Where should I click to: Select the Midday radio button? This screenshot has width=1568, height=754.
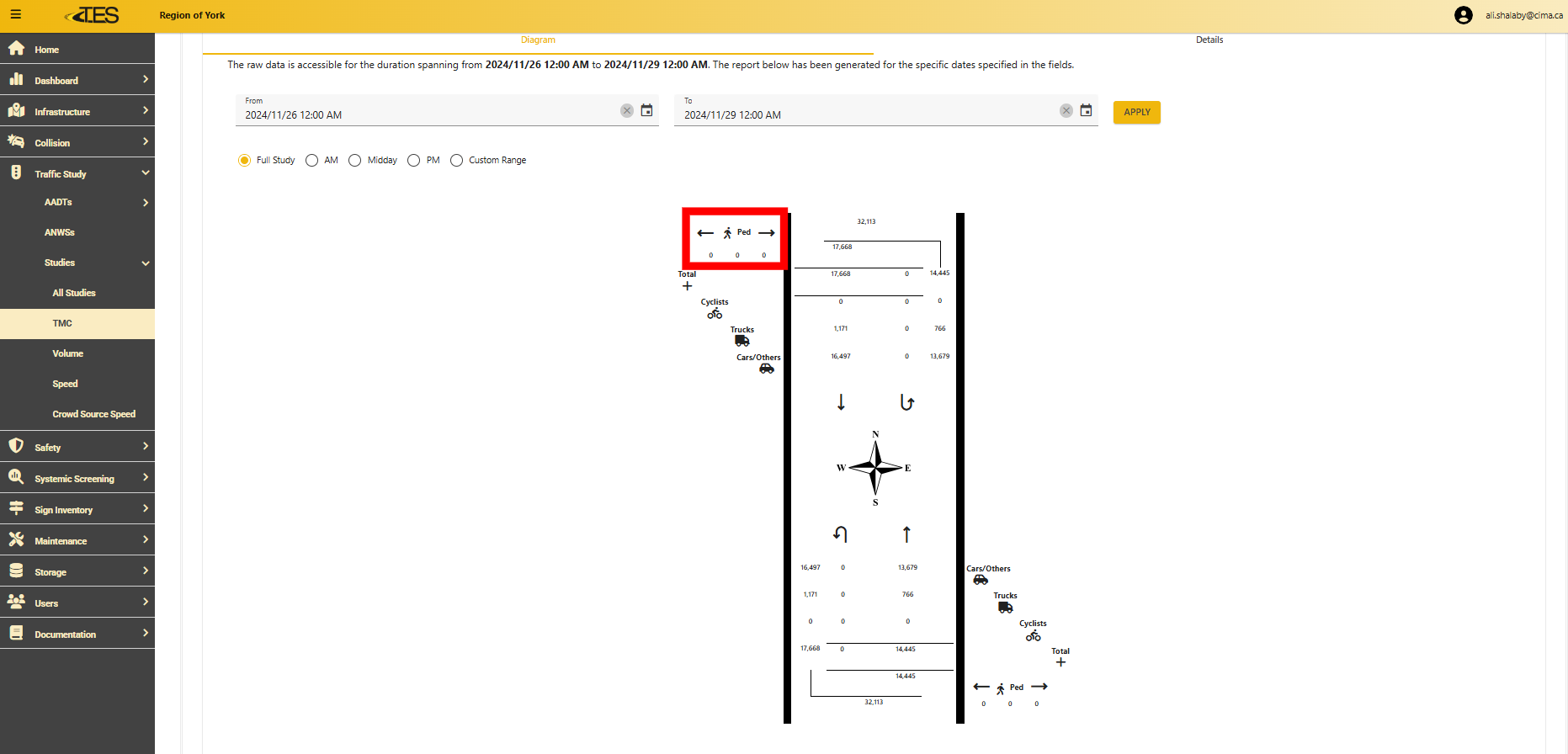[355, 161]
